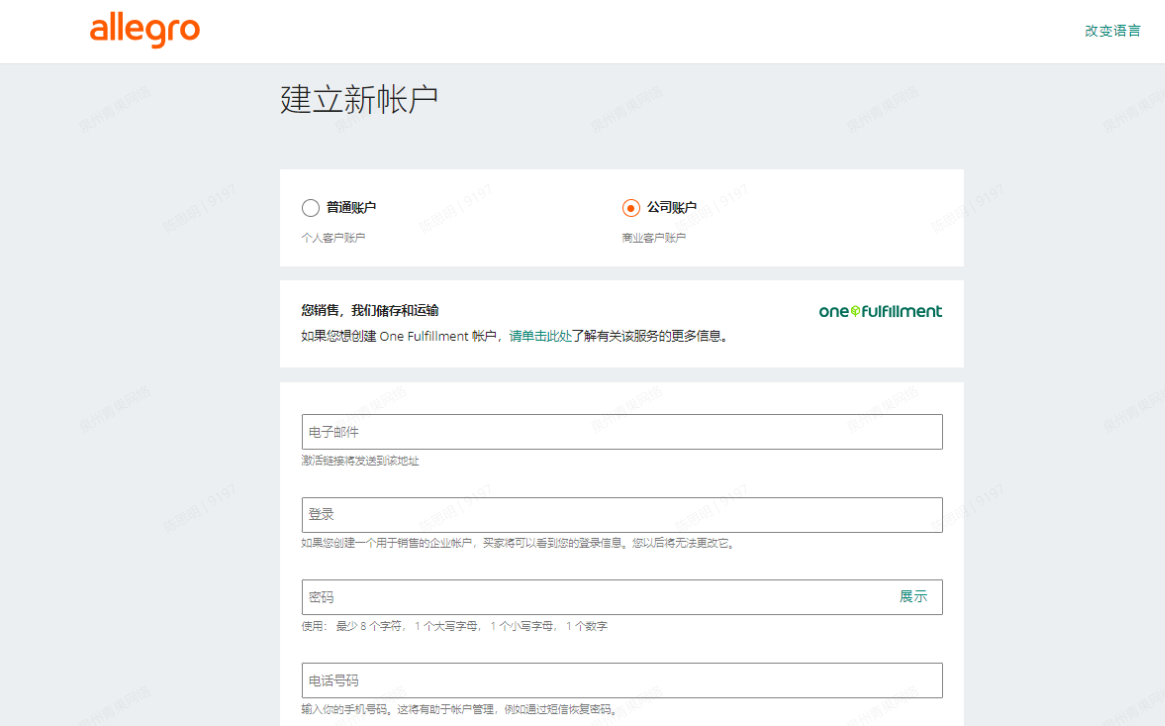Click the 公司账户 label text
This screenshot has width=1165, height=726.
point(671,208)
